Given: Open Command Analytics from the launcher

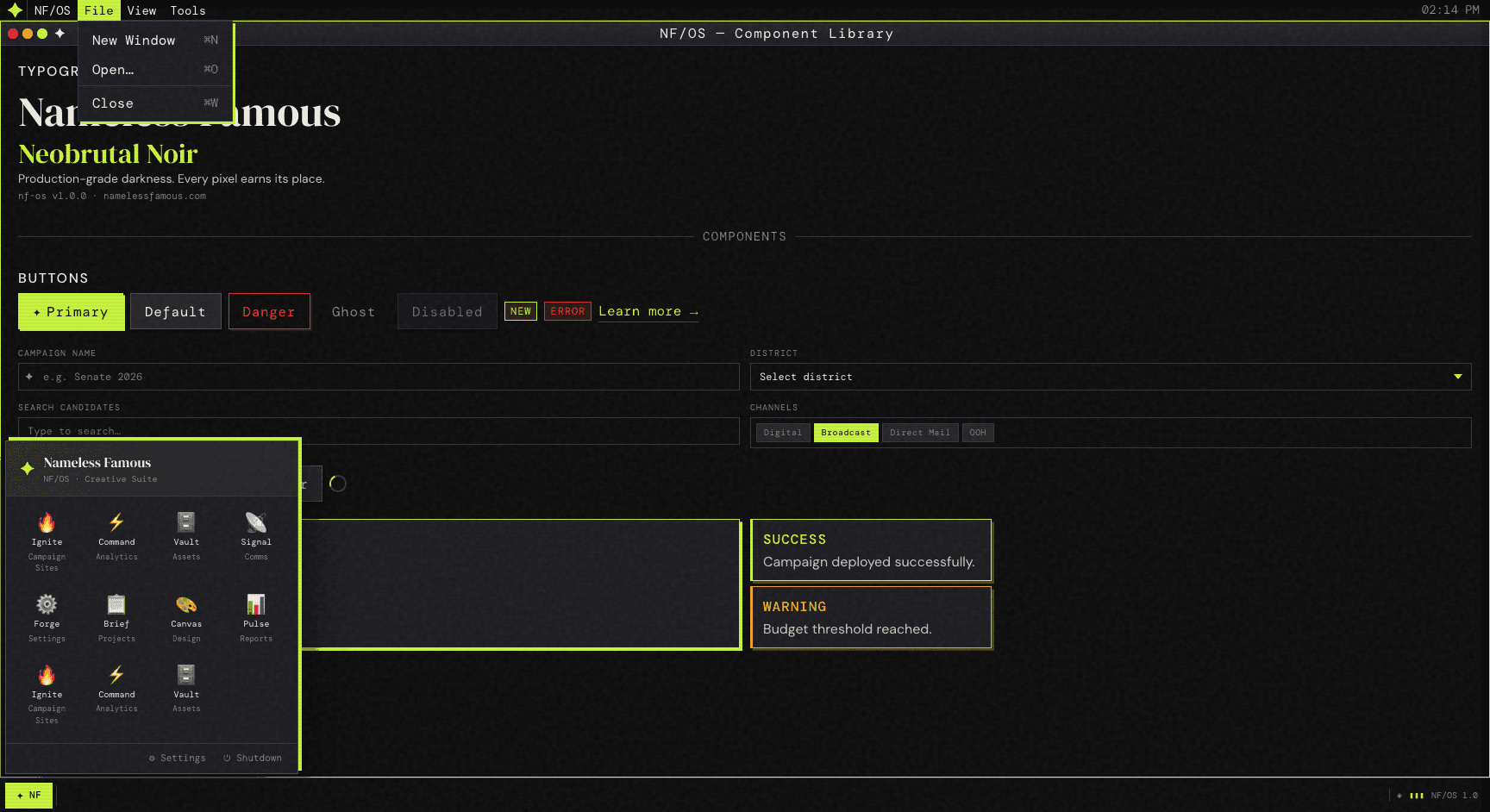Looking at the screenshot, I should click(116, 534).
